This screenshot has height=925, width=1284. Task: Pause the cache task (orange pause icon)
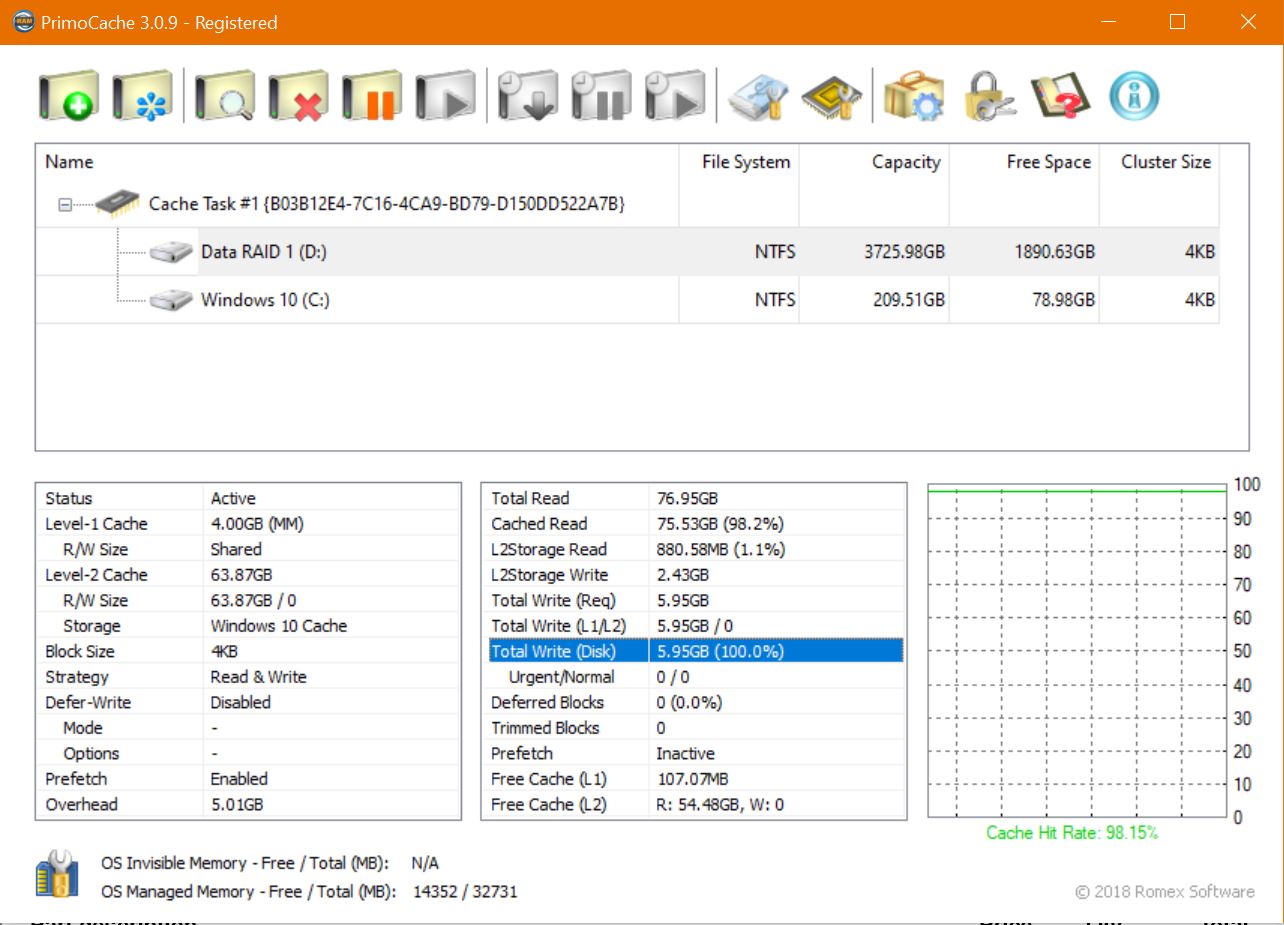(x=372, y=97)
